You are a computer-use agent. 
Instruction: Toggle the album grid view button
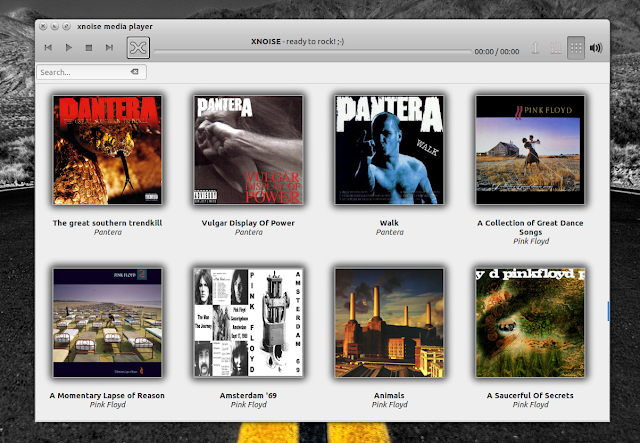click(576, 48)
